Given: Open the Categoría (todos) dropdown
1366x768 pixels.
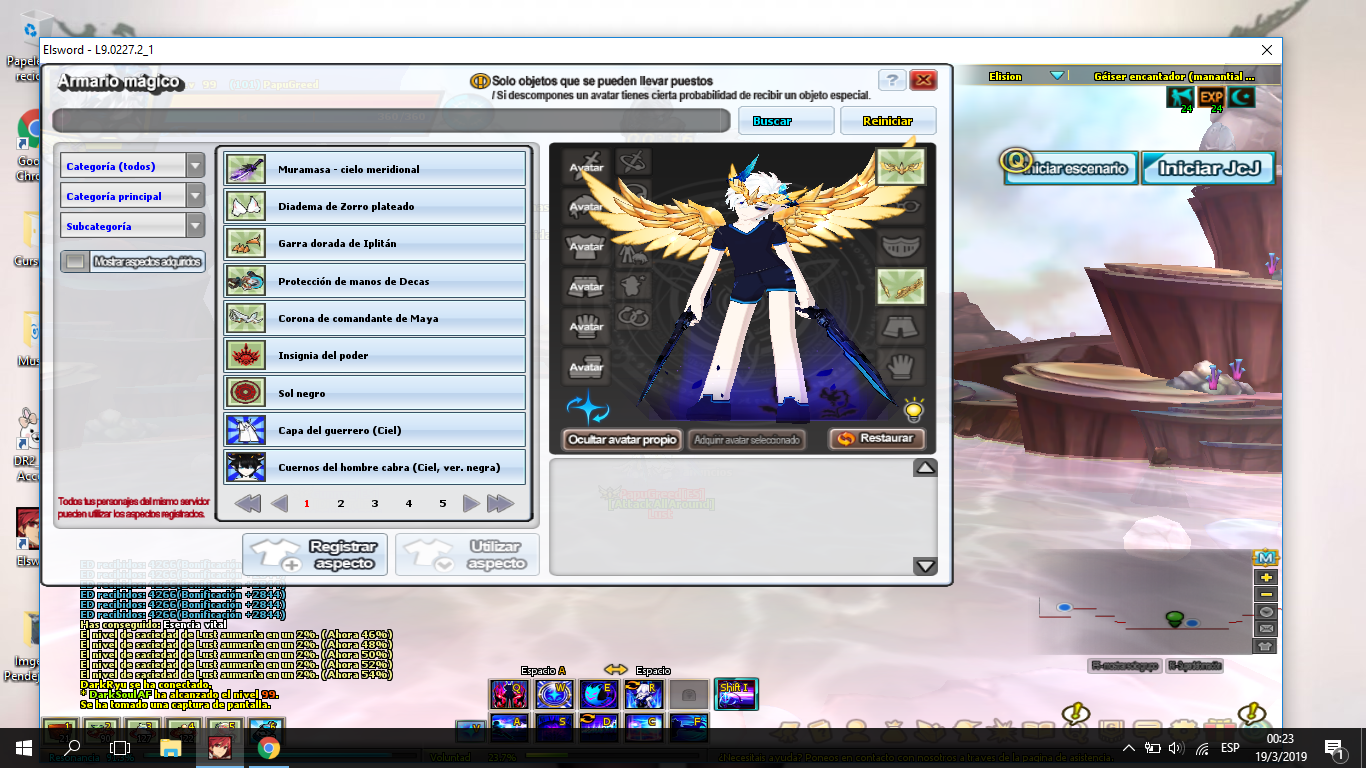Looking at the screenshot, I should point(132,167).
